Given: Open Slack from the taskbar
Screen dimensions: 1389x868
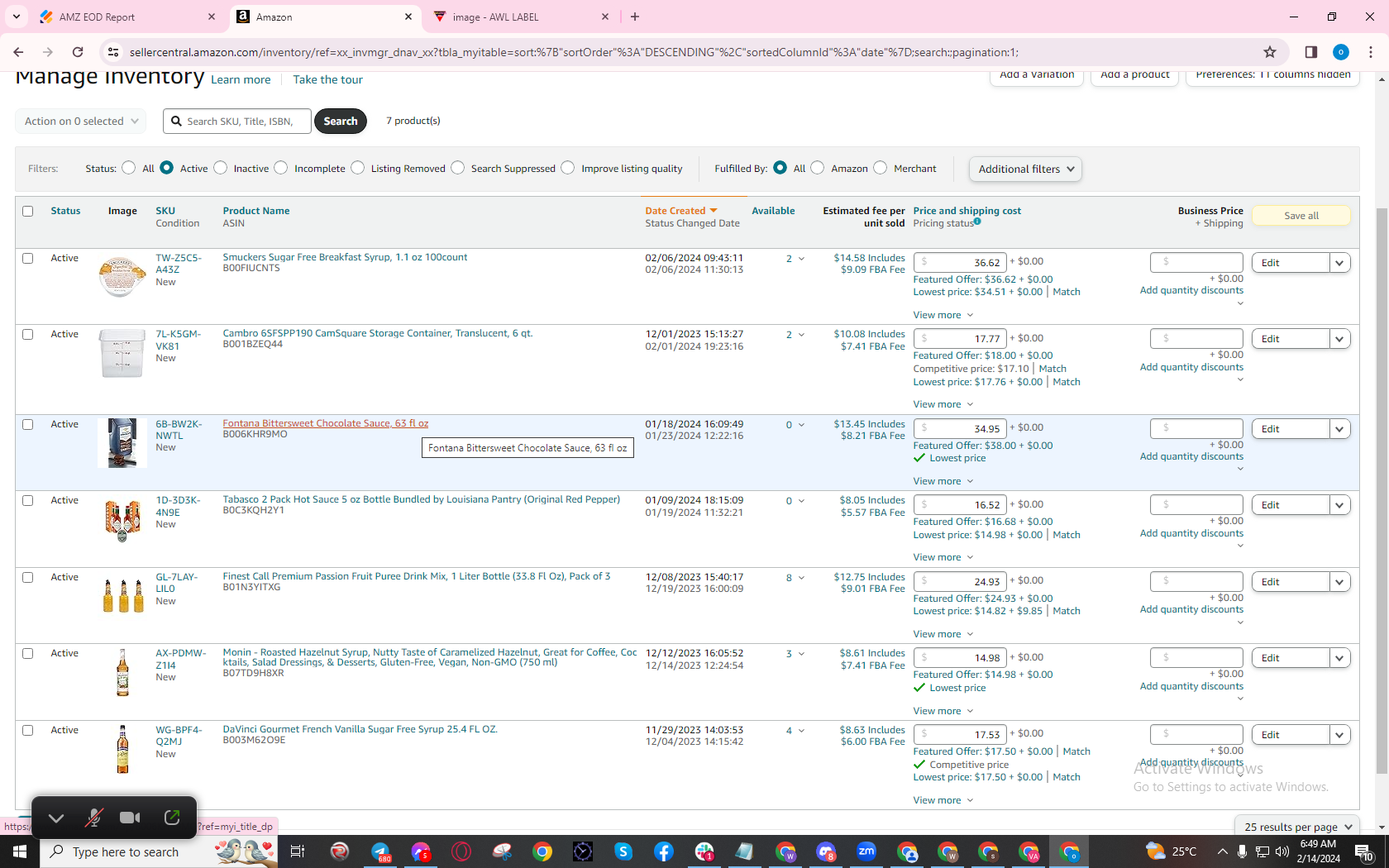Looking at the screenshot, I should [x=704, y=851].
